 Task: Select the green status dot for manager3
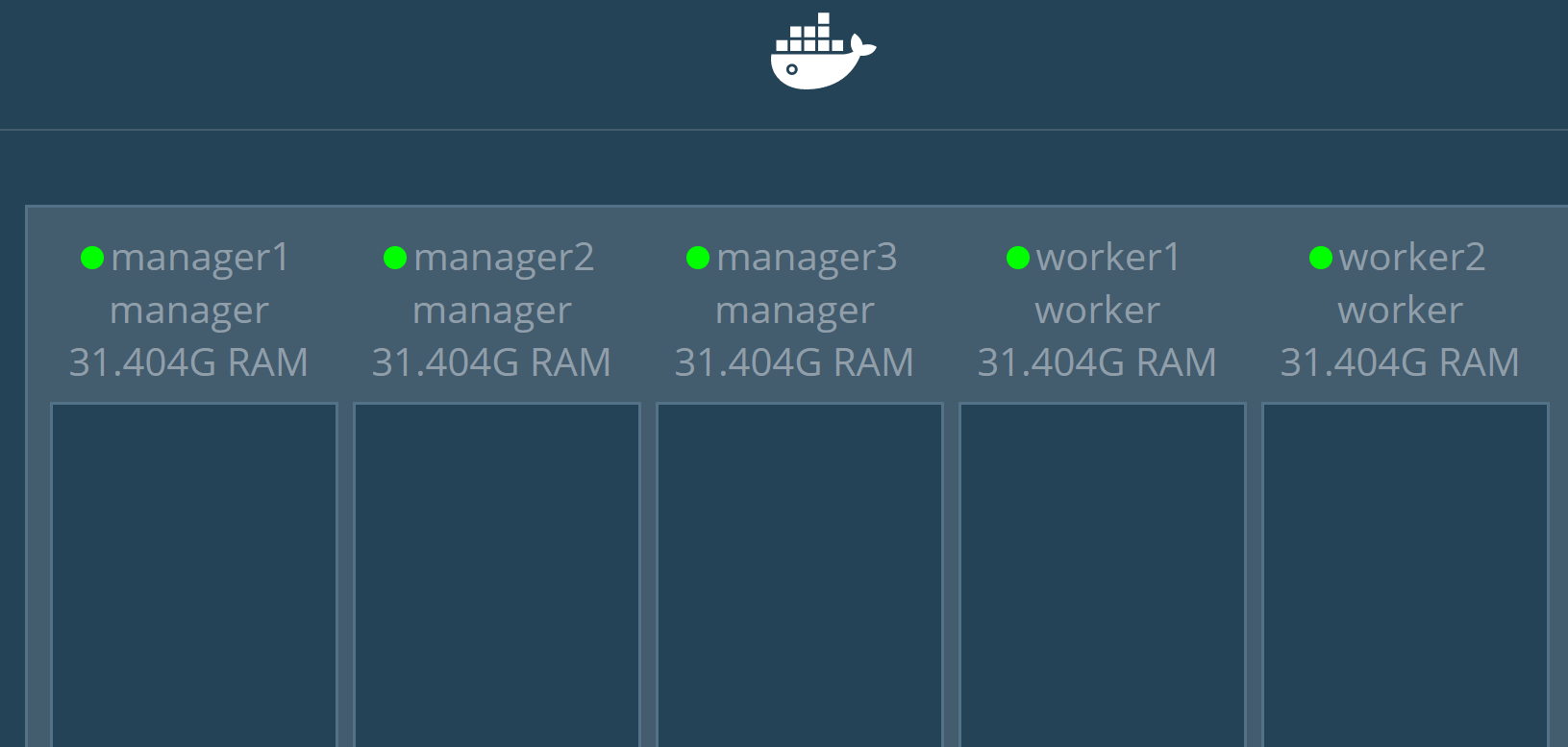pos(698,258)
